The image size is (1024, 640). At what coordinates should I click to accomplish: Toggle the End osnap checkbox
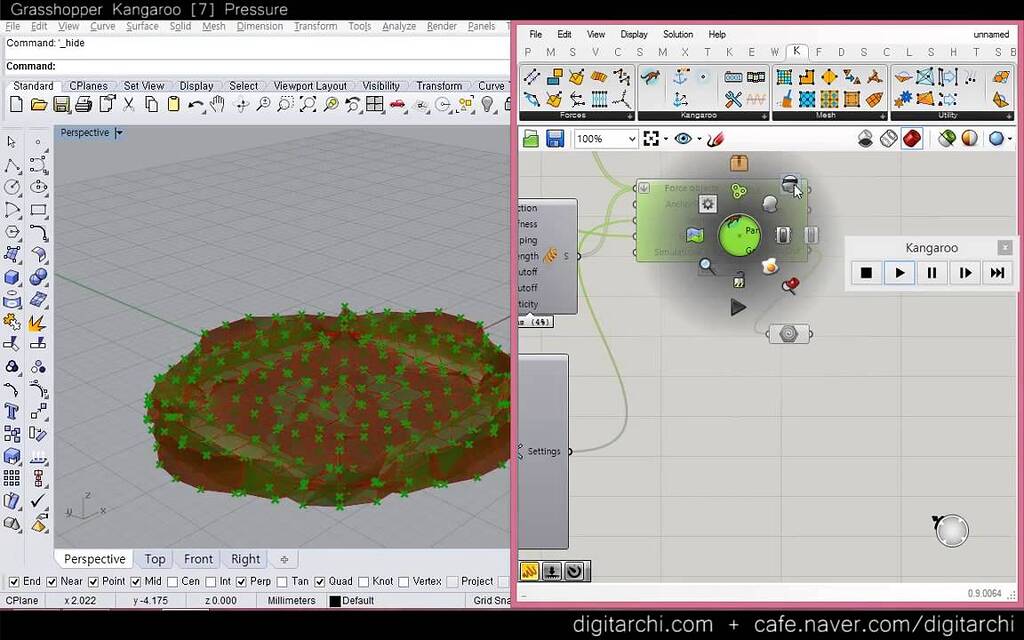[x=14, y=581]
